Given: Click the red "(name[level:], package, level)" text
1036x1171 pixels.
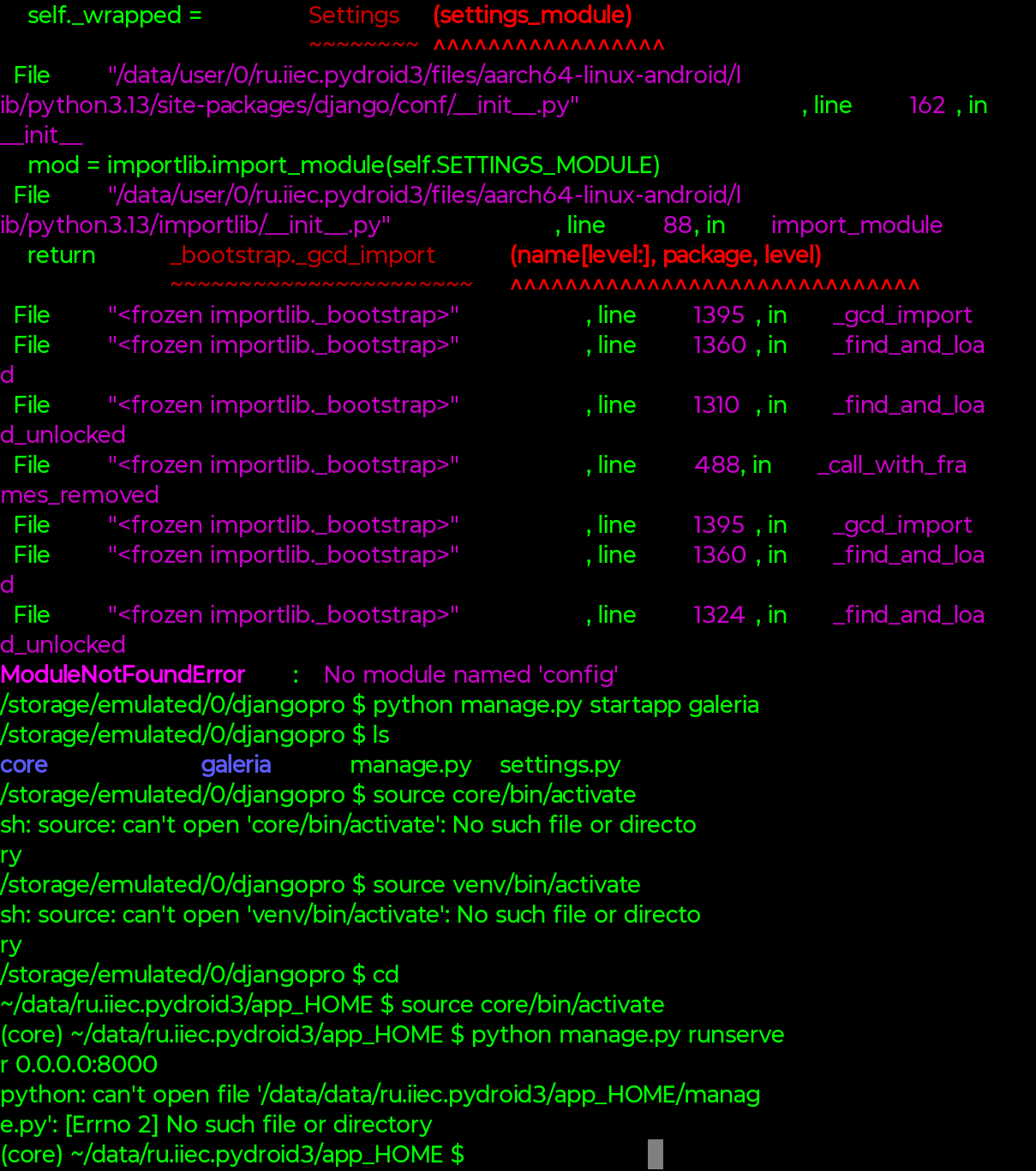Looking at the screenshot, I should click(666, 255).
